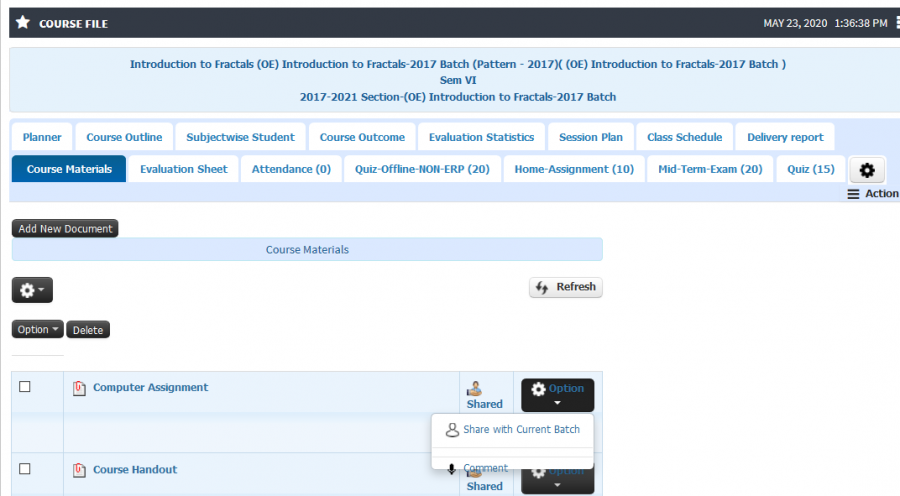Viewport: 900px width, 496px height.
Task: Go to the Attendance (0) tab
Action: click(x=291, y=169)
